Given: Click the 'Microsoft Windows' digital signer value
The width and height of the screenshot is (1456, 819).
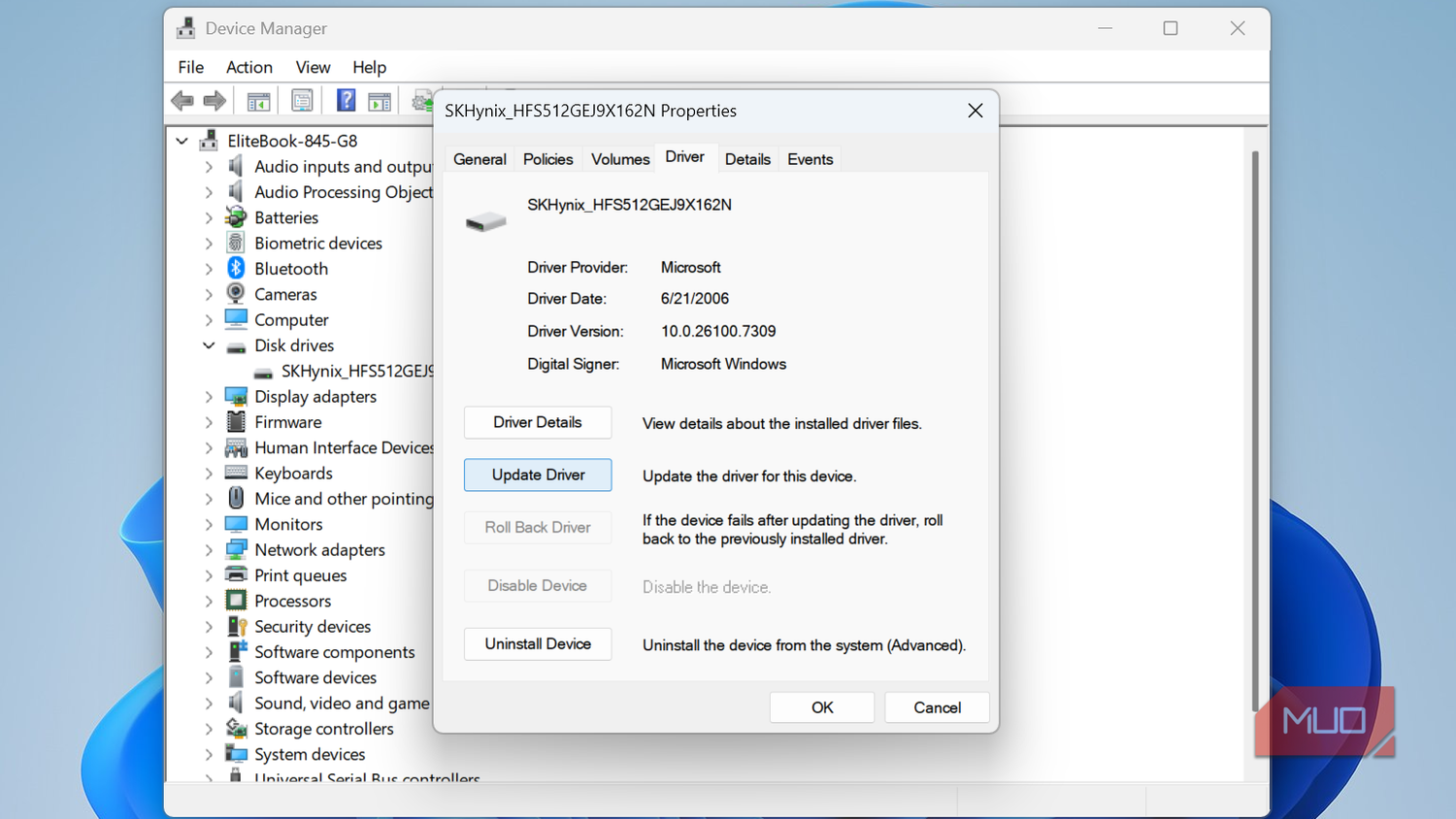Looking at the screenshot, I should pyautogui.click(x=723, y=364).
